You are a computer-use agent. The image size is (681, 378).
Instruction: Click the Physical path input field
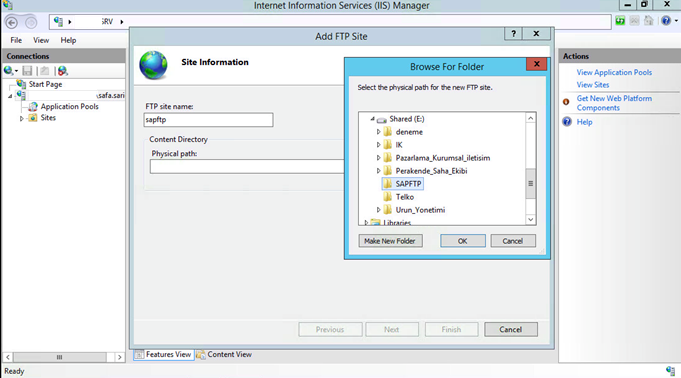click(247, 166)
